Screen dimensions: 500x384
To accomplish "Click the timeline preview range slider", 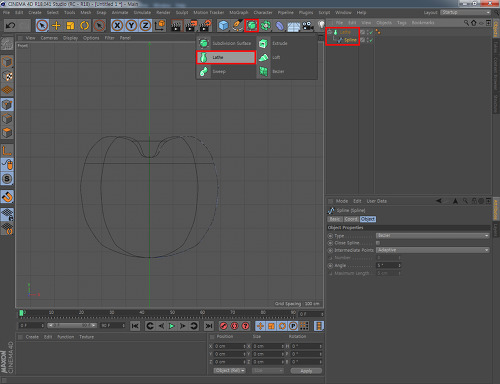I will click(72, 325).
